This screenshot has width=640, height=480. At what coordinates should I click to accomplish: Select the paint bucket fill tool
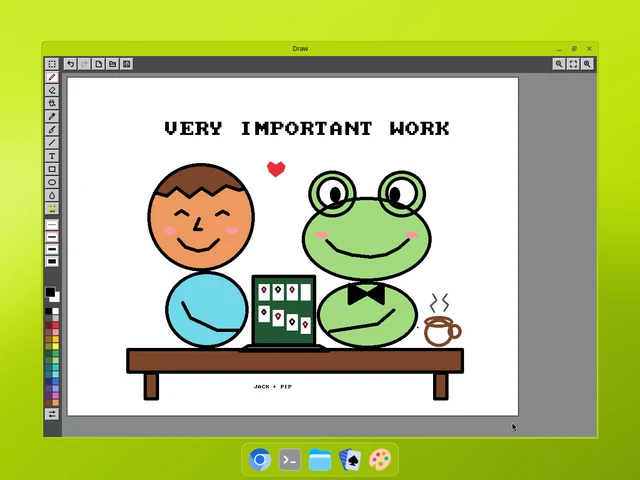(52, 103)
